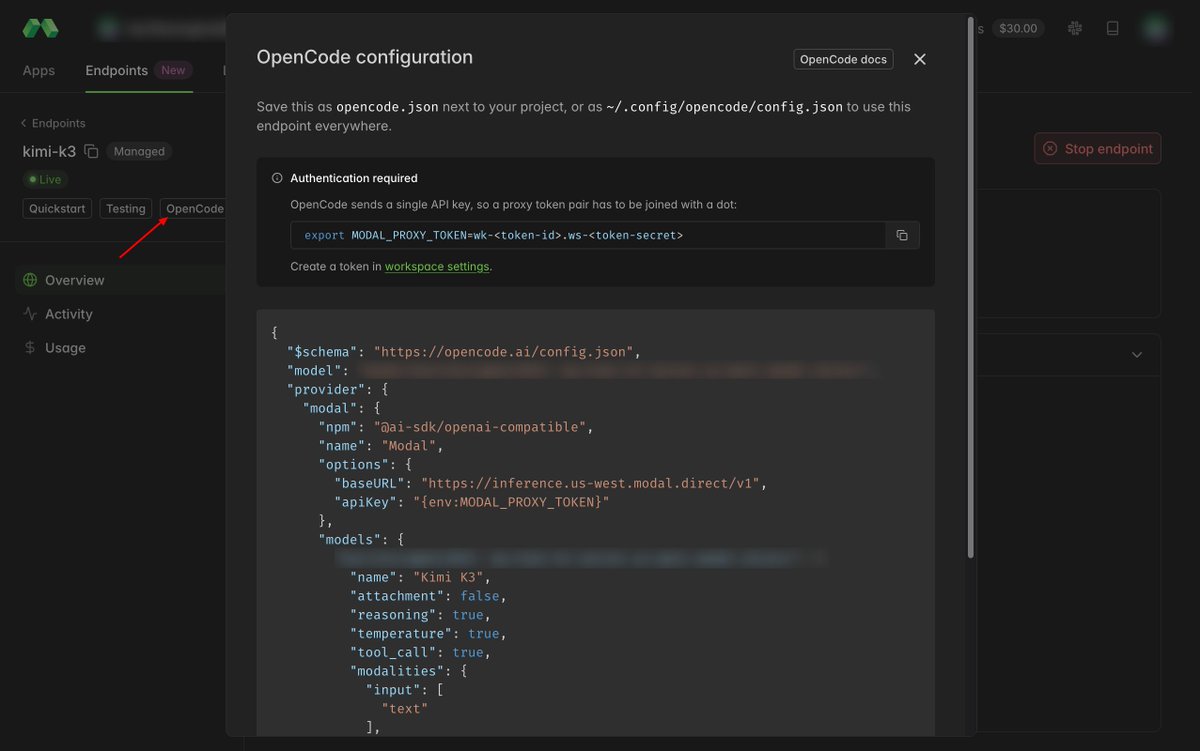Close the OpenCode configuration dialog

[920, 59]
